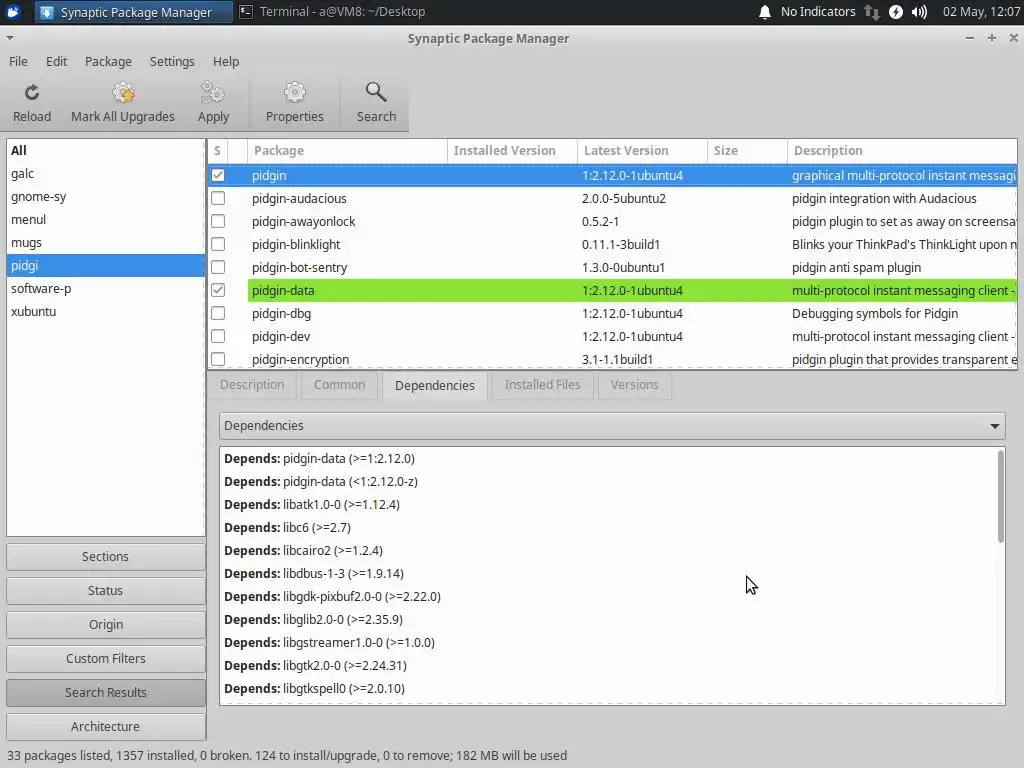Switch to the Terminal window in taskbar
This screenshot has height=768, width=1024.
pyautogui.click(x=332, y=12)
